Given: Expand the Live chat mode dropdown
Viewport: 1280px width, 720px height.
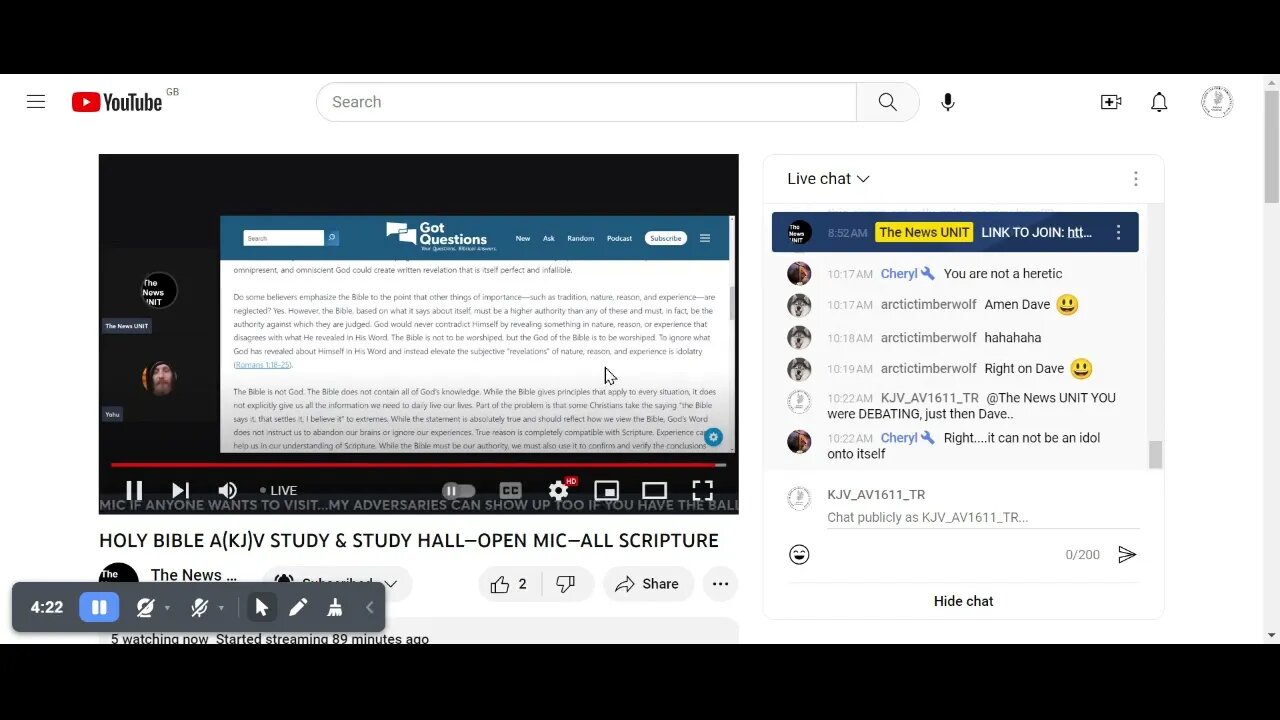Looking at the screenshot, I should (x=828, y=179).
